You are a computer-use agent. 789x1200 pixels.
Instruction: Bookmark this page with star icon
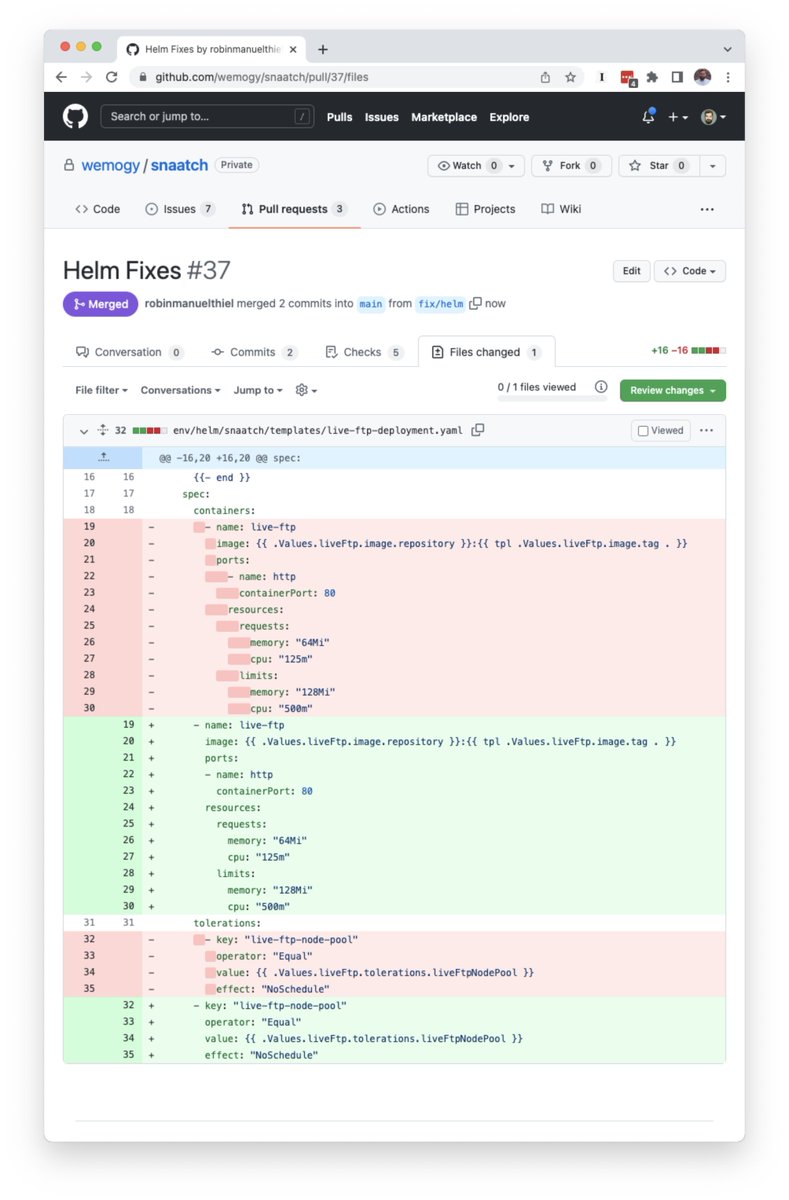click(x=570, y=77)
